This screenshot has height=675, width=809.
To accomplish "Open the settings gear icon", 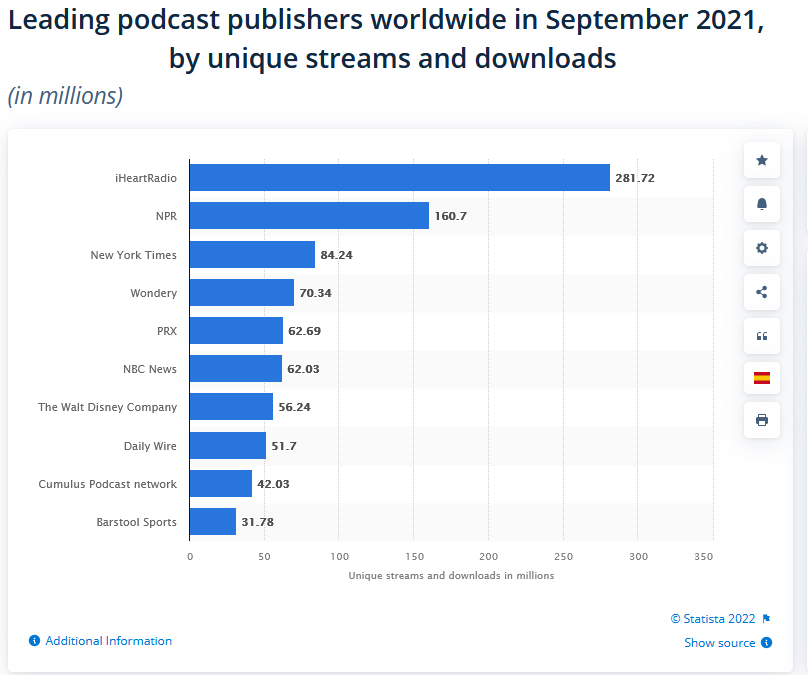I will pyautogui.click(x=761, y=248).
